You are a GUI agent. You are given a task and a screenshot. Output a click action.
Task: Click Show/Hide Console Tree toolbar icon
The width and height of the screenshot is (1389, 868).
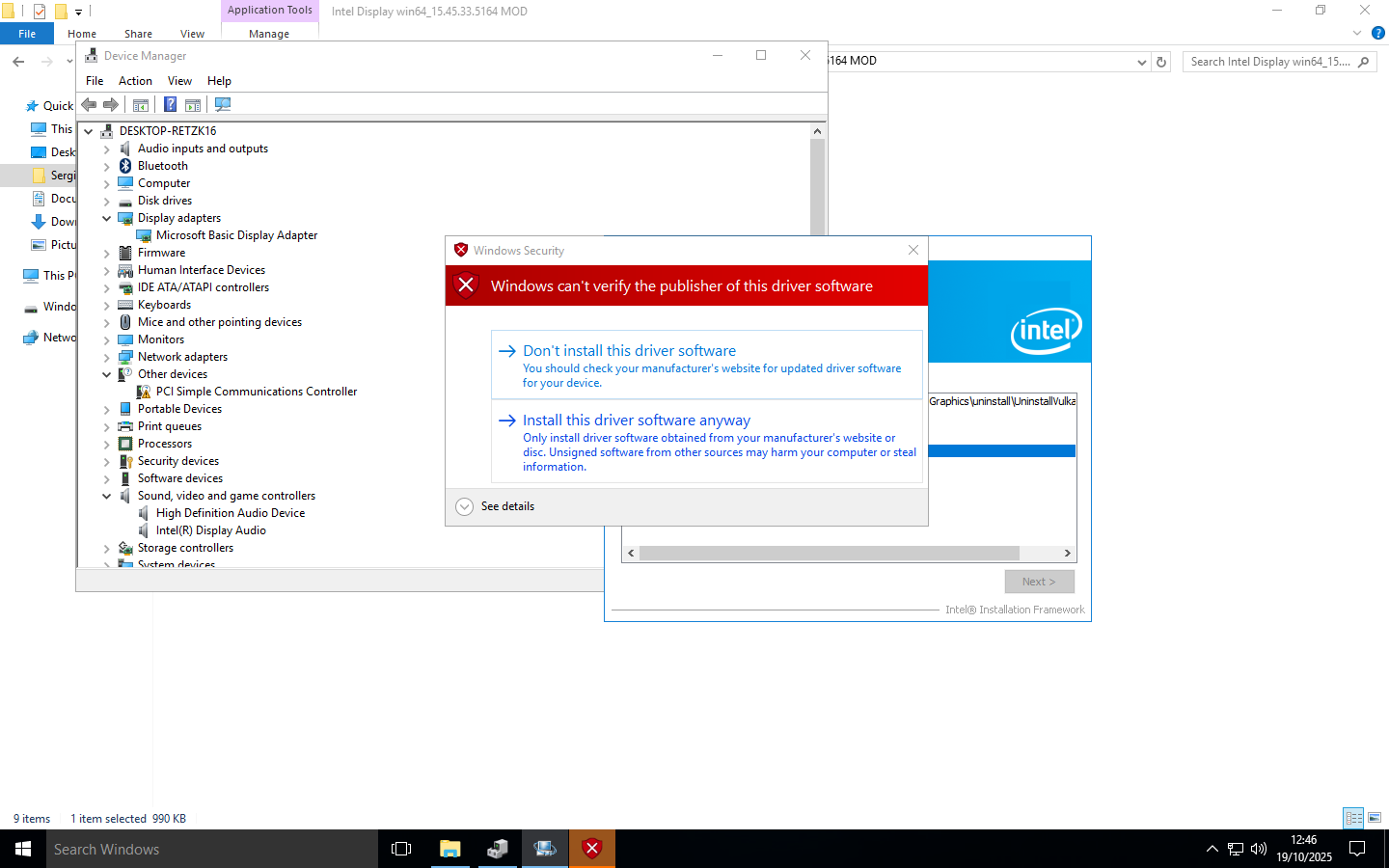click(x=141, y=105)
